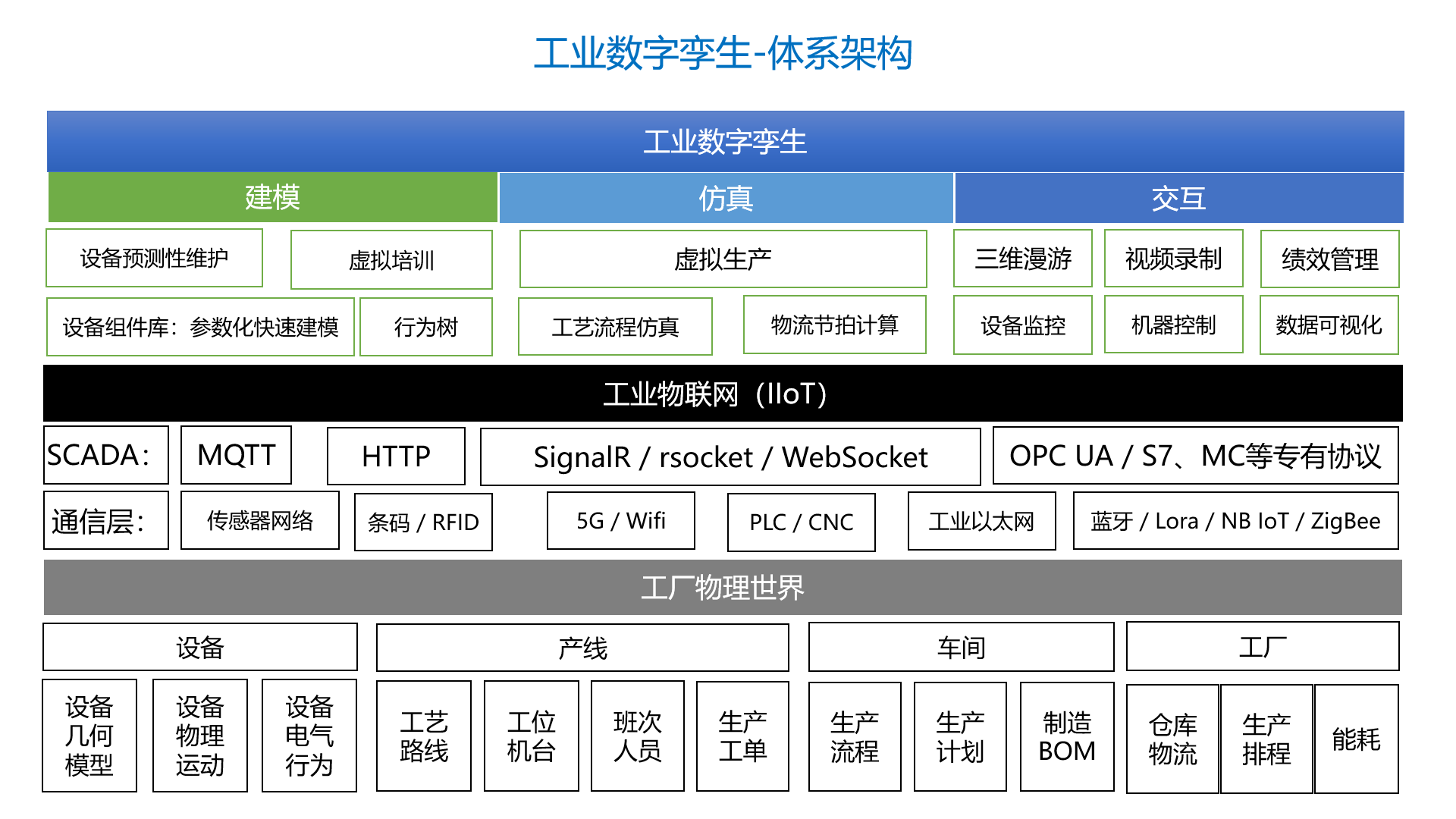Select the black 工业物联网 (IIoT) bar

[x=723, y=394]
